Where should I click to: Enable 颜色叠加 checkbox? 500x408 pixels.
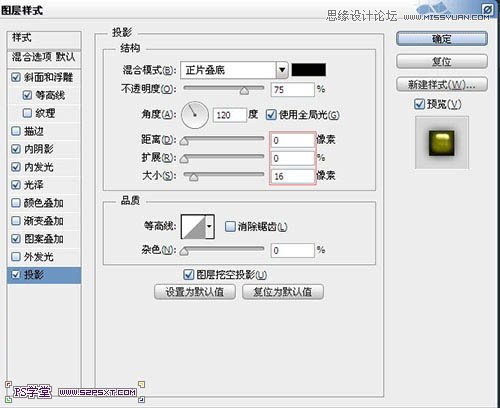click(x=16, y=203)
